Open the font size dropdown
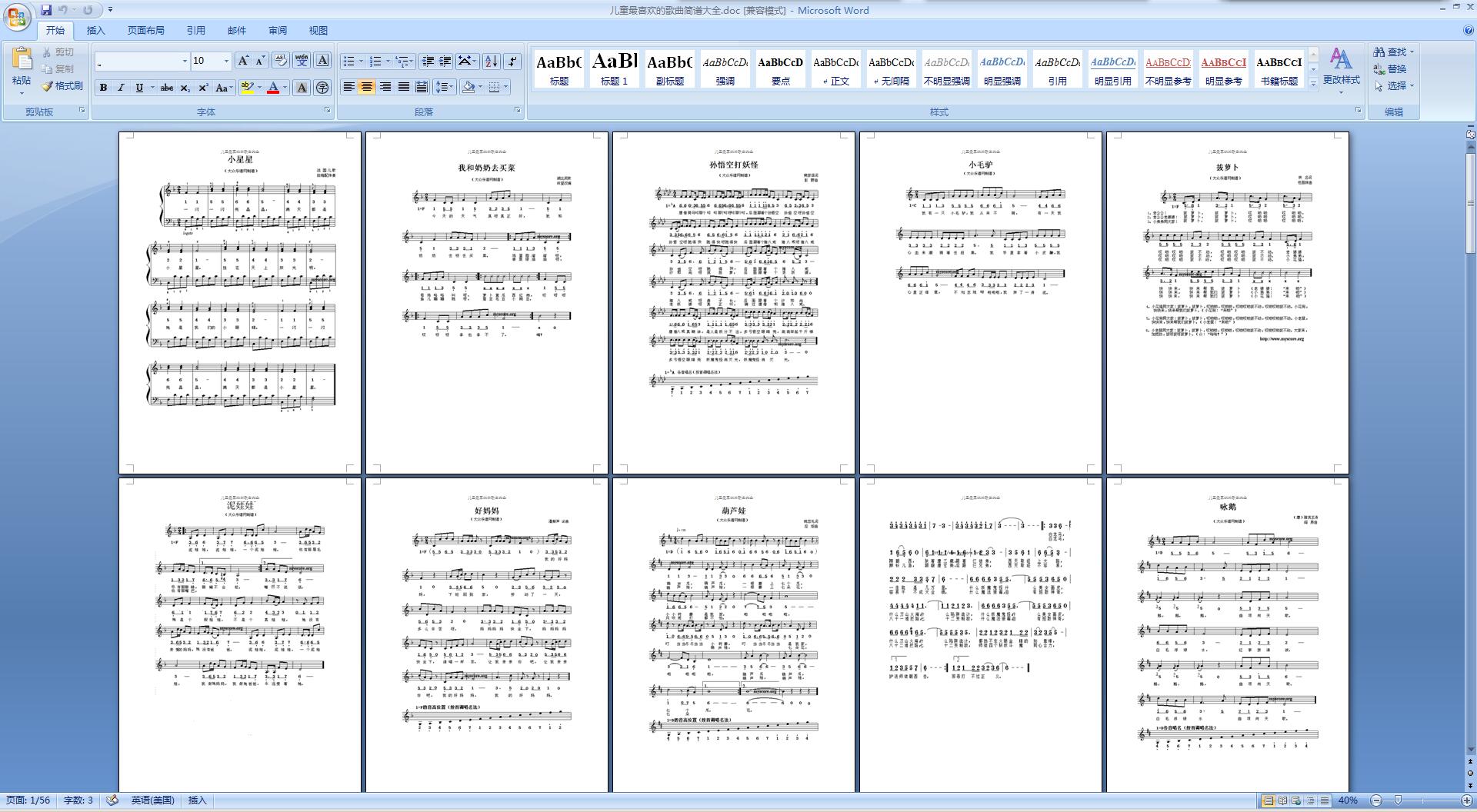The image size is (1477, 812). (226, 61)
